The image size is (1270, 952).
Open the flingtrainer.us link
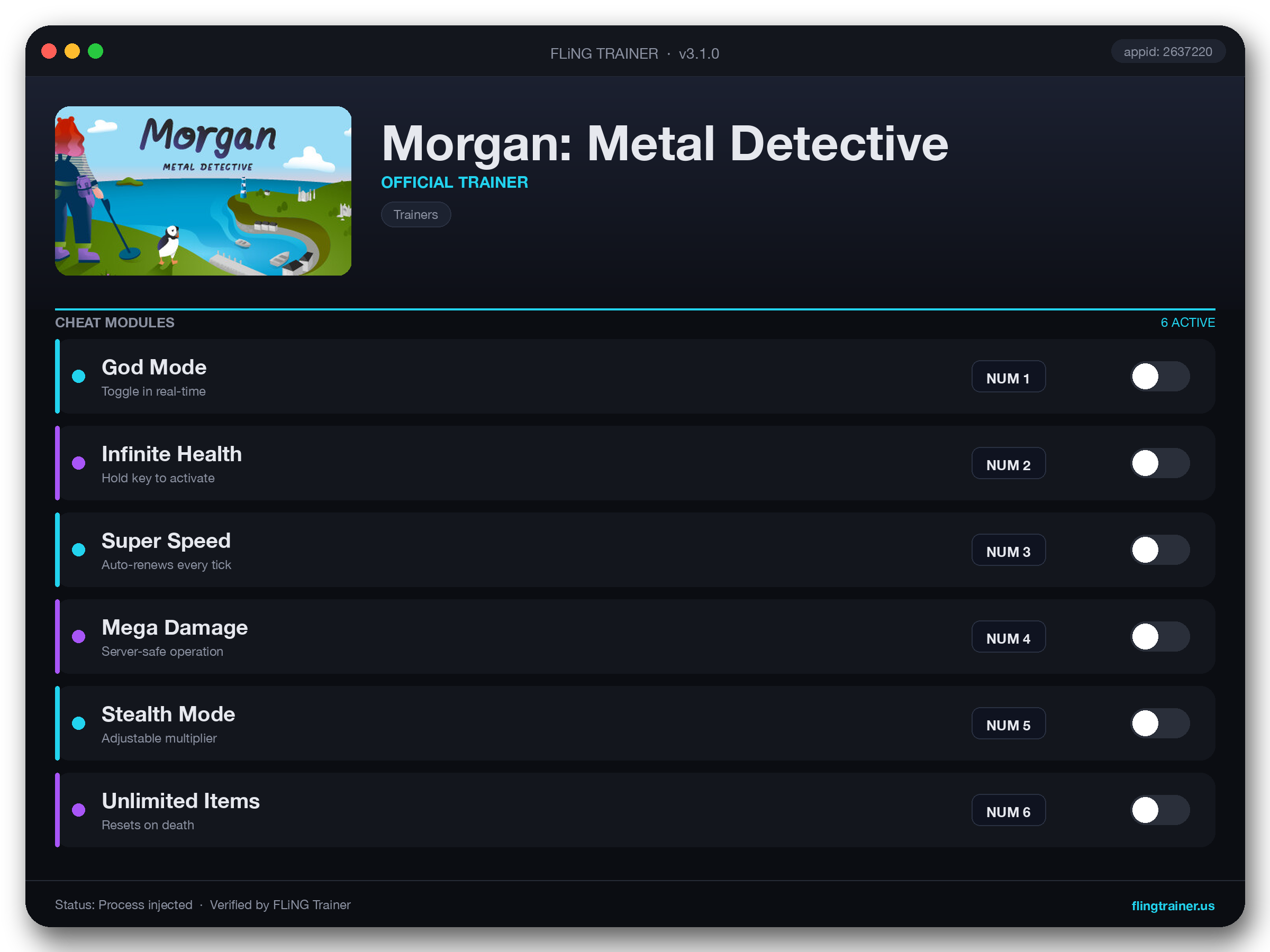click(x=1173, y=905)
